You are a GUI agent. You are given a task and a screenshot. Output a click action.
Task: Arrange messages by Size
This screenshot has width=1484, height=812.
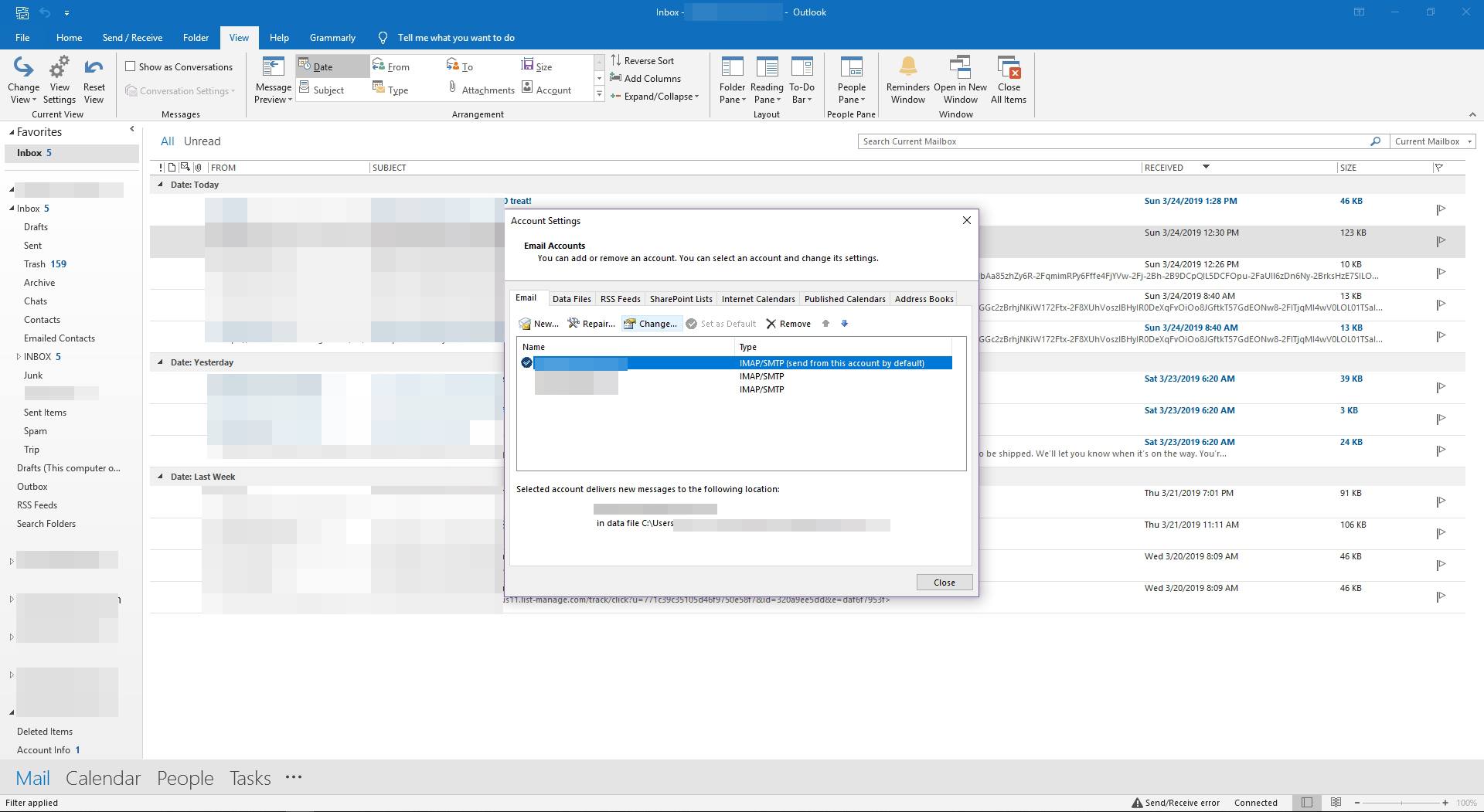click(x=536, y=66)
